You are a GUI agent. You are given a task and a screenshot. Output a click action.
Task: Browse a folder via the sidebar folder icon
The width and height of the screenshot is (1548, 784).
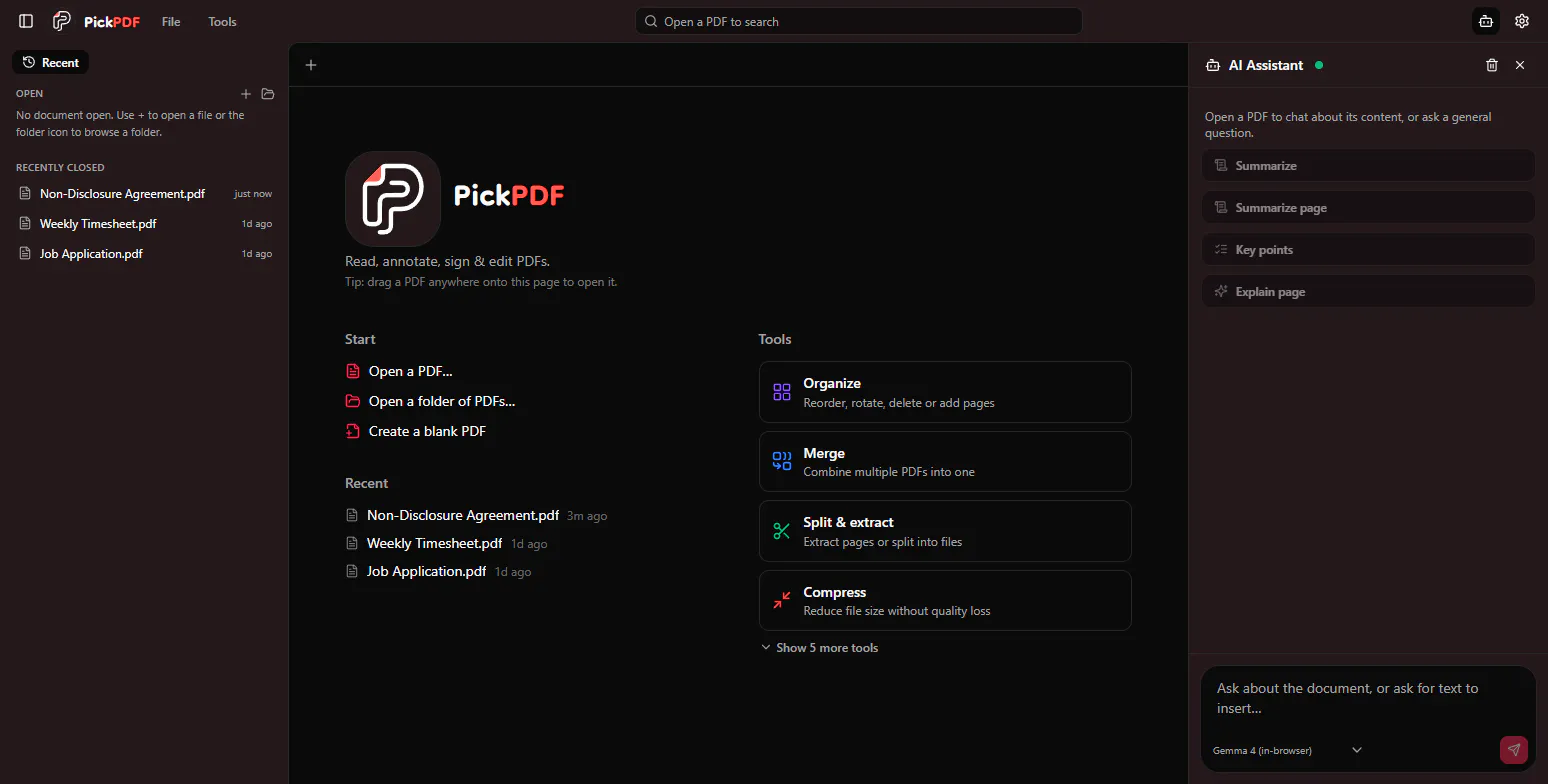tap(268, 94)
